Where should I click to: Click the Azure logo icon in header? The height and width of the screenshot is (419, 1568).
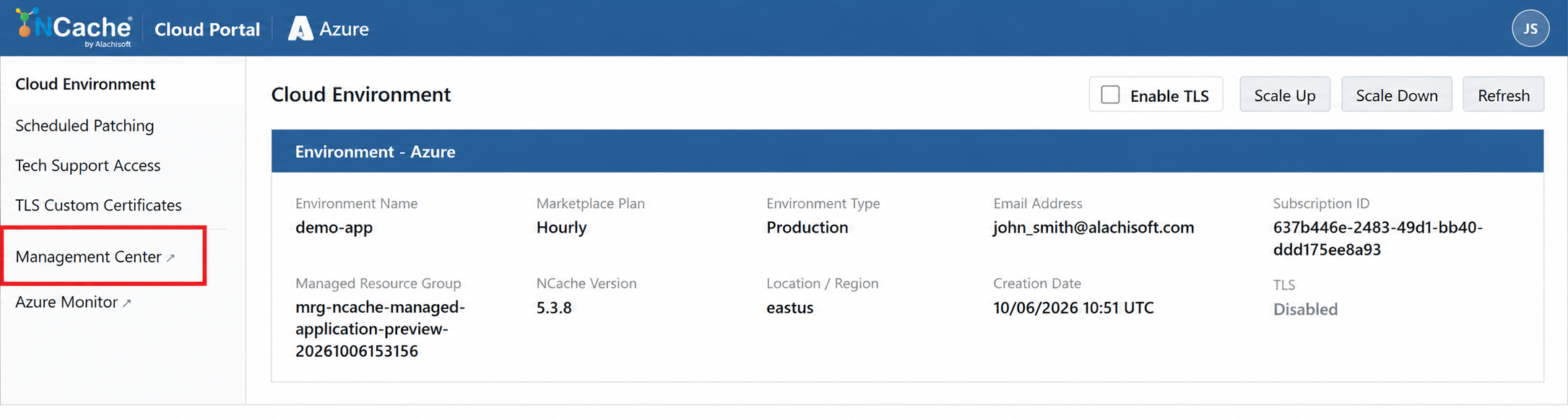[x=300, y=29]
